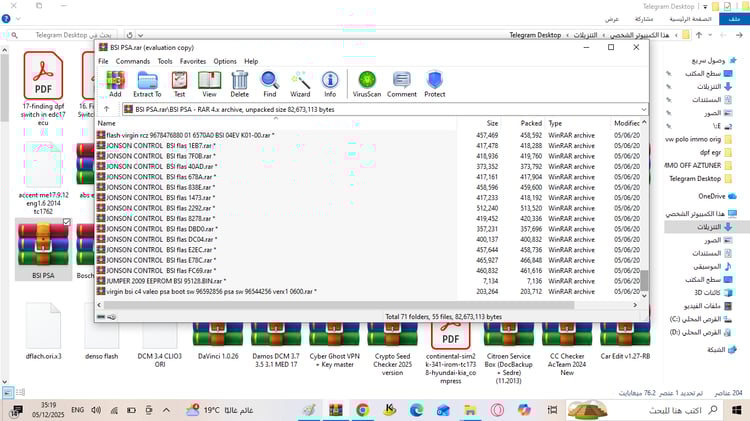Click the View toolbar icon
Screen dimensions: 750x421
pos(209,84)
